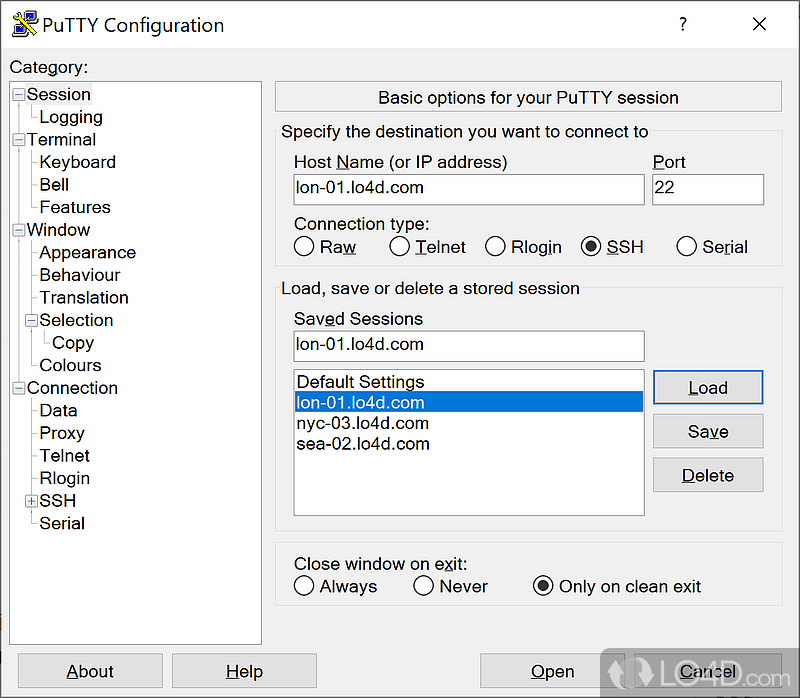Open the Features category
This screenshot has height=698, width=800.
(75, 207)
